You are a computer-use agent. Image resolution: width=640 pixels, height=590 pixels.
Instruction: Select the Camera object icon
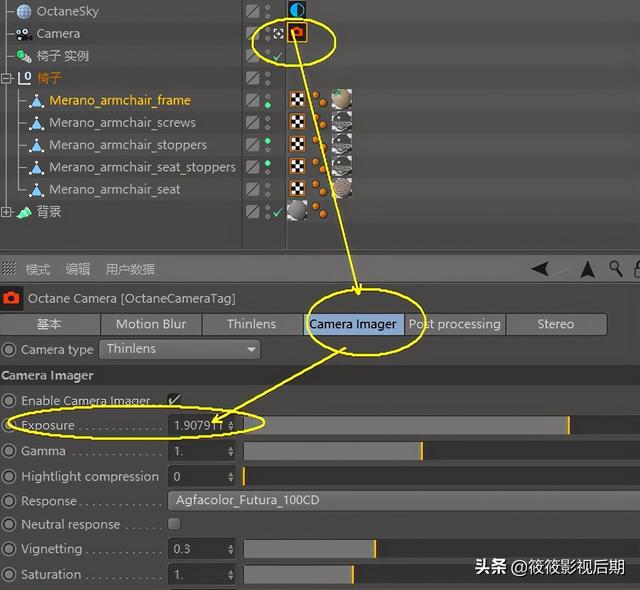click(x=24, y=34)
